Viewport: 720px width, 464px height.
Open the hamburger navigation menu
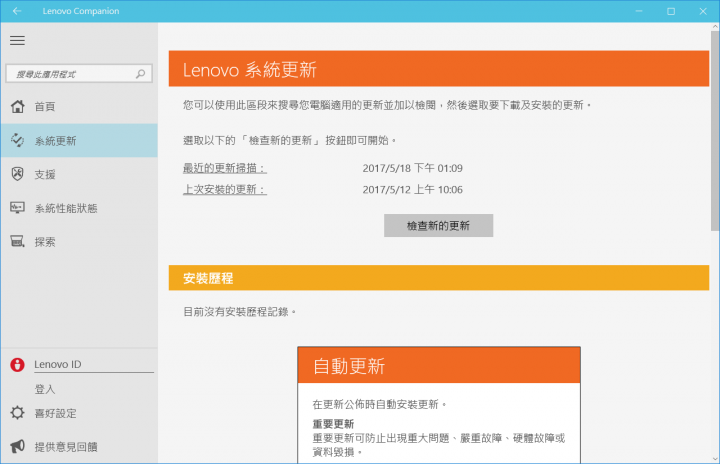click(17, 40)
